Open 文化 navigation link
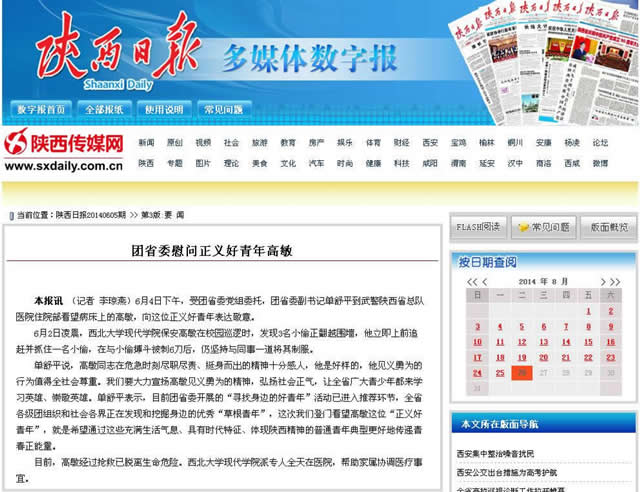This screenshot has width=640, height=492. click(x=288, y=163)
